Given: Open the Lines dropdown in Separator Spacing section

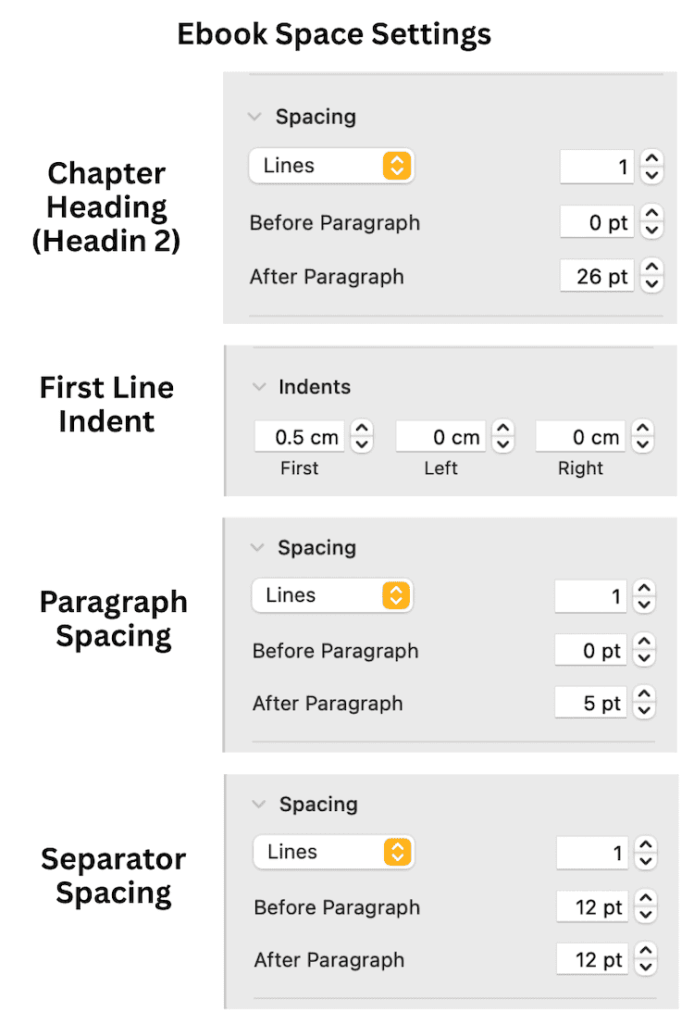Looking at the screenshot, I should click(333, 852).
